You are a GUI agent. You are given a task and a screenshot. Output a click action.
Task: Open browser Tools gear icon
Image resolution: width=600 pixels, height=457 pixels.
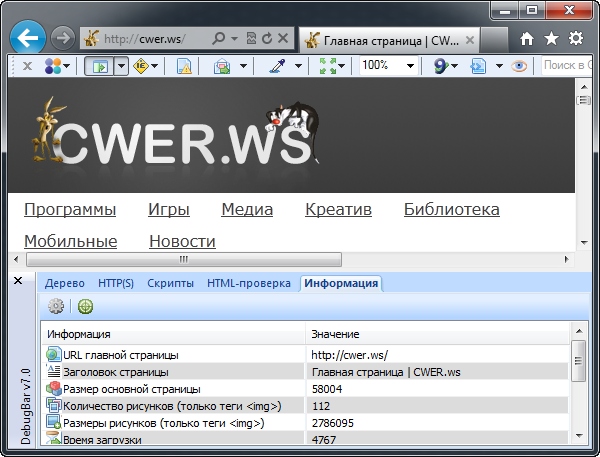576,39
